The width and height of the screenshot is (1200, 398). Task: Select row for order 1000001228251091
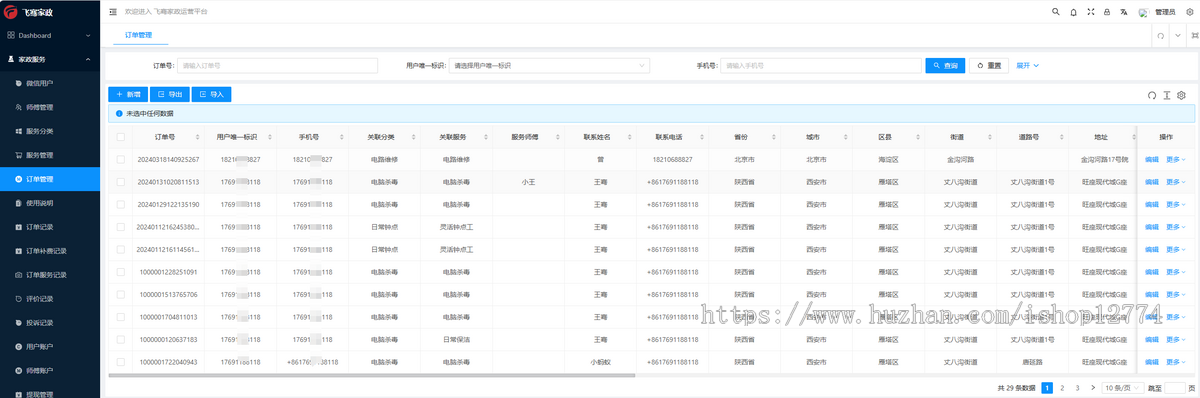pos(120,272)
